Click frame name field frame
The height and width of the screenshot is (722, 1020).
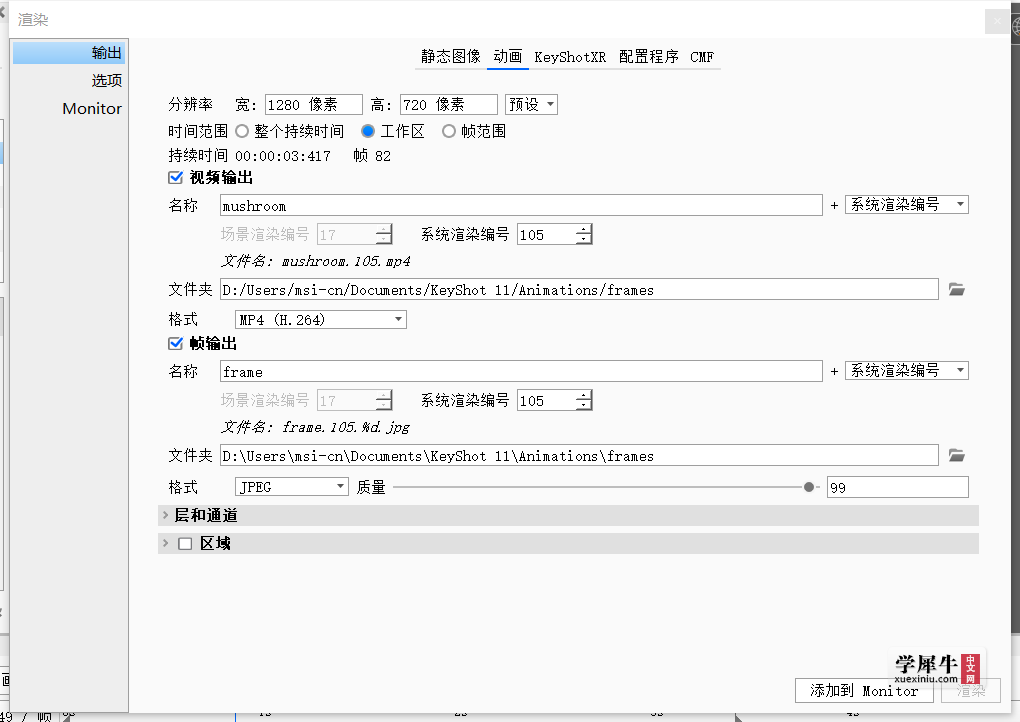click(x=521, y=371)
